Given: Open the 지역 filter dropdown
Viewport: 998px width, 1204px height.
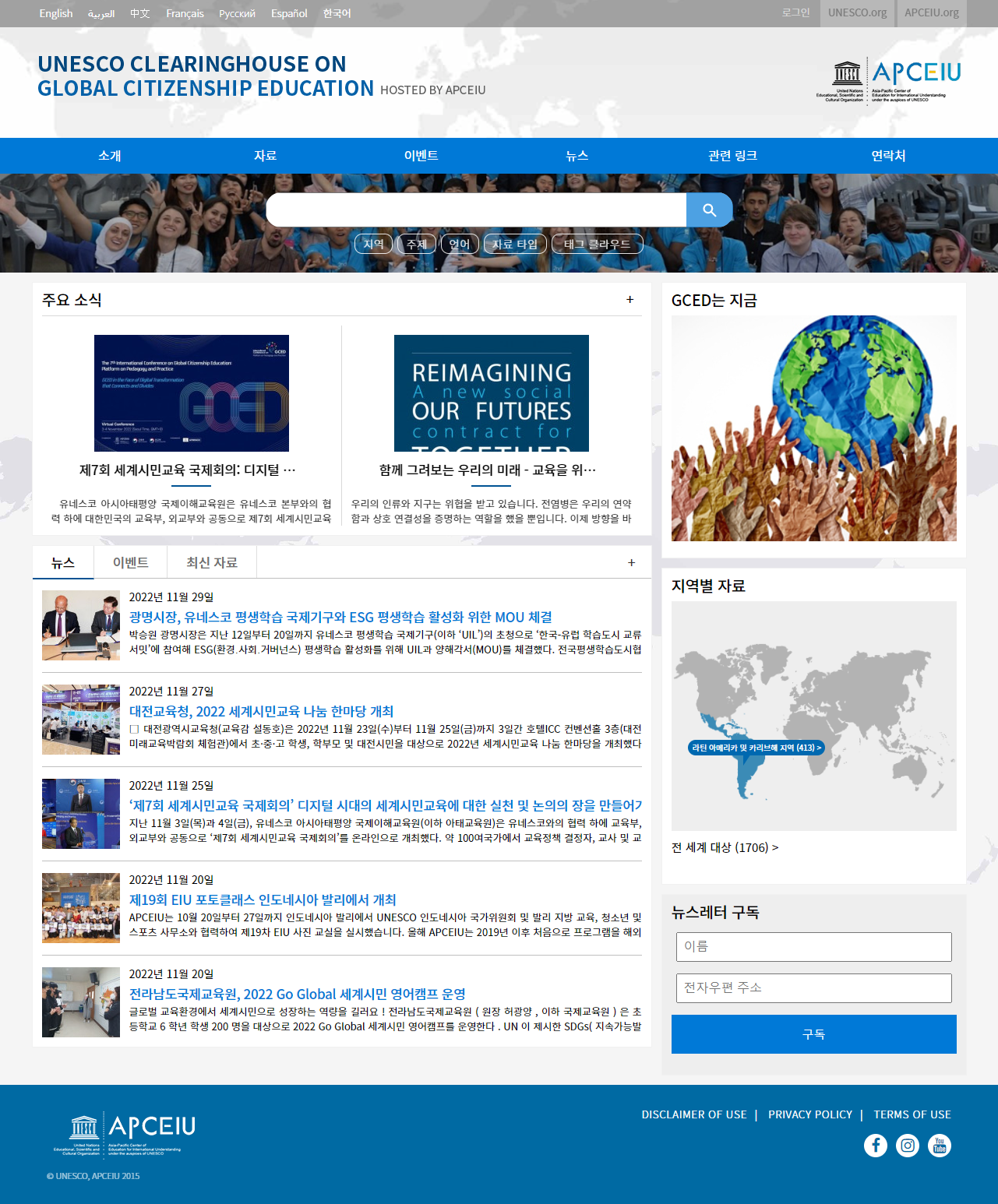Looking at the screenshot, I should 374,244.
